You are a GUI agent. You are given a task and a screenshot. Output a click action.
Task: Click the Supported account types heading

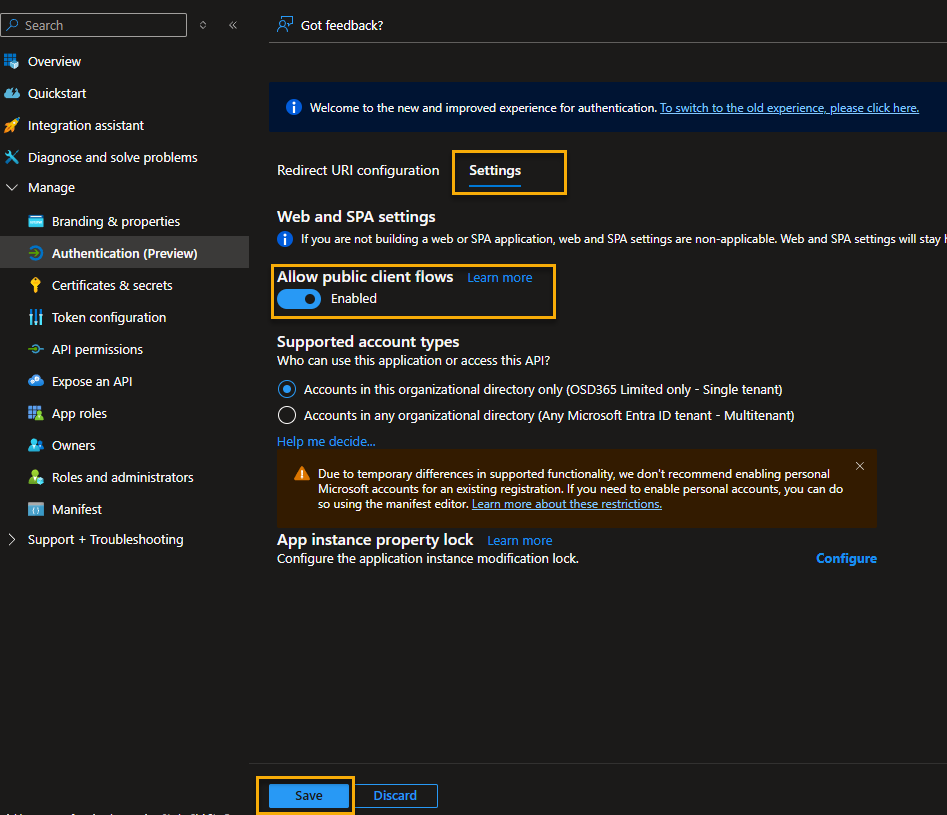[368, 341]
